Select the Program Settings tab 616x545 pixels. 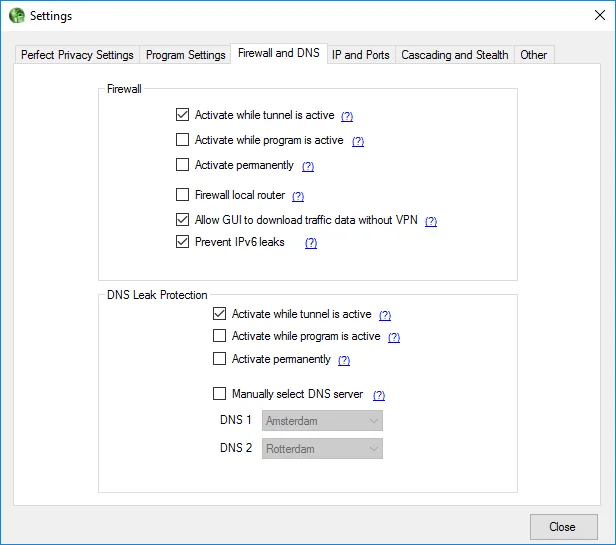(x=186, y=55)
